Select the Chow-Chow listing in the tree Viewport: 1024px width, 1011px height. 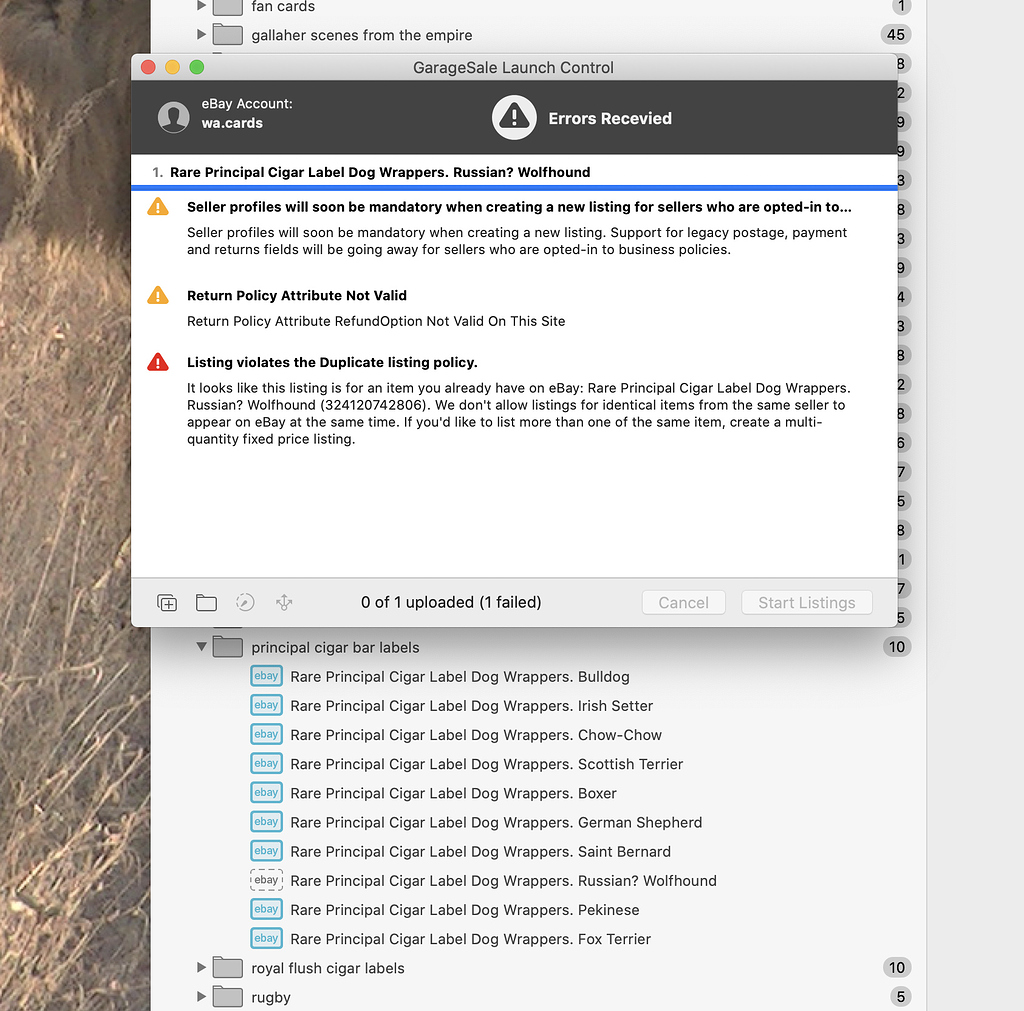click(476, 735)
